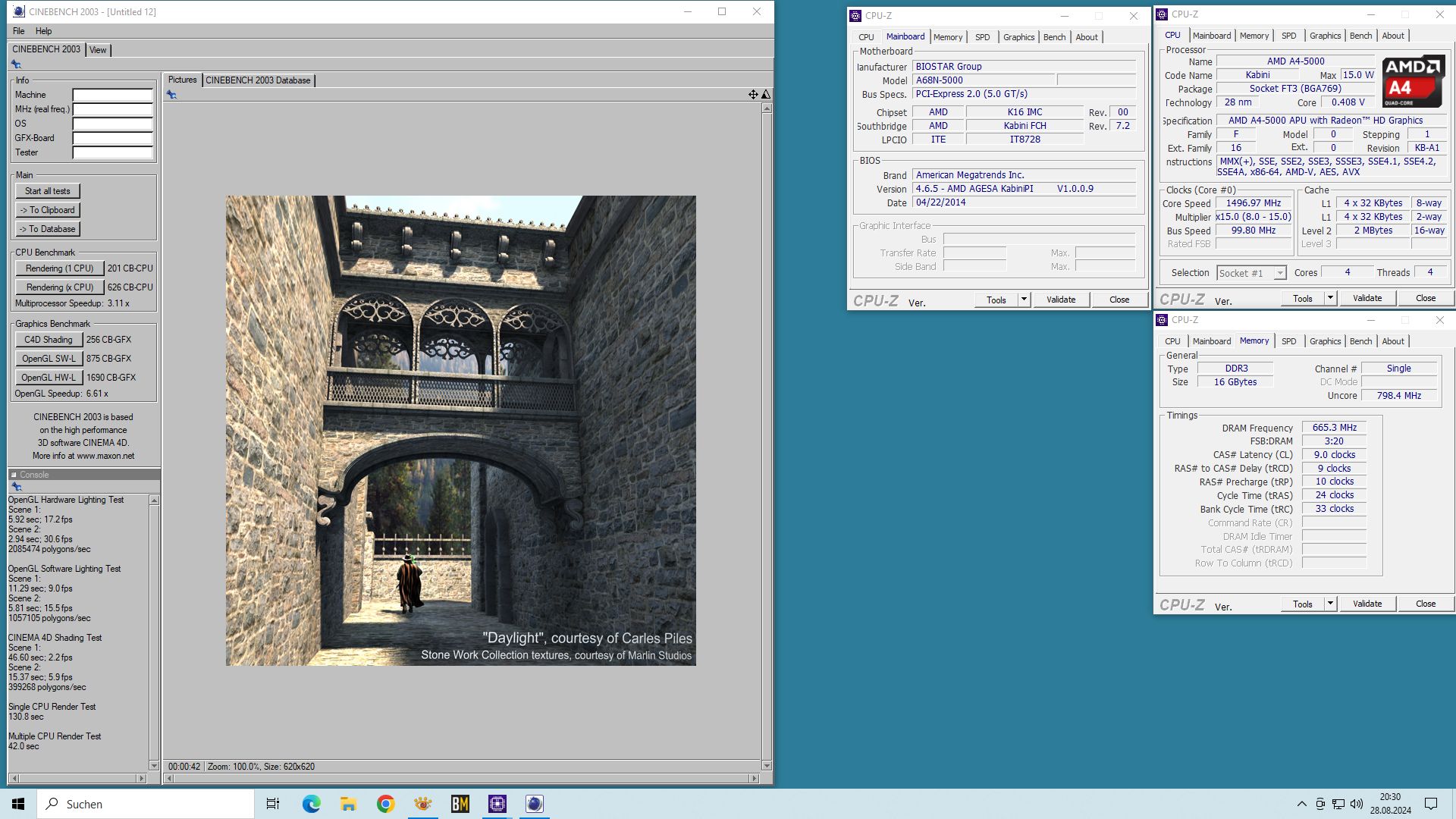This screenshot has height=819, width=1456.
Task: Click the To Clipboard button
Action: pos(48,210)
